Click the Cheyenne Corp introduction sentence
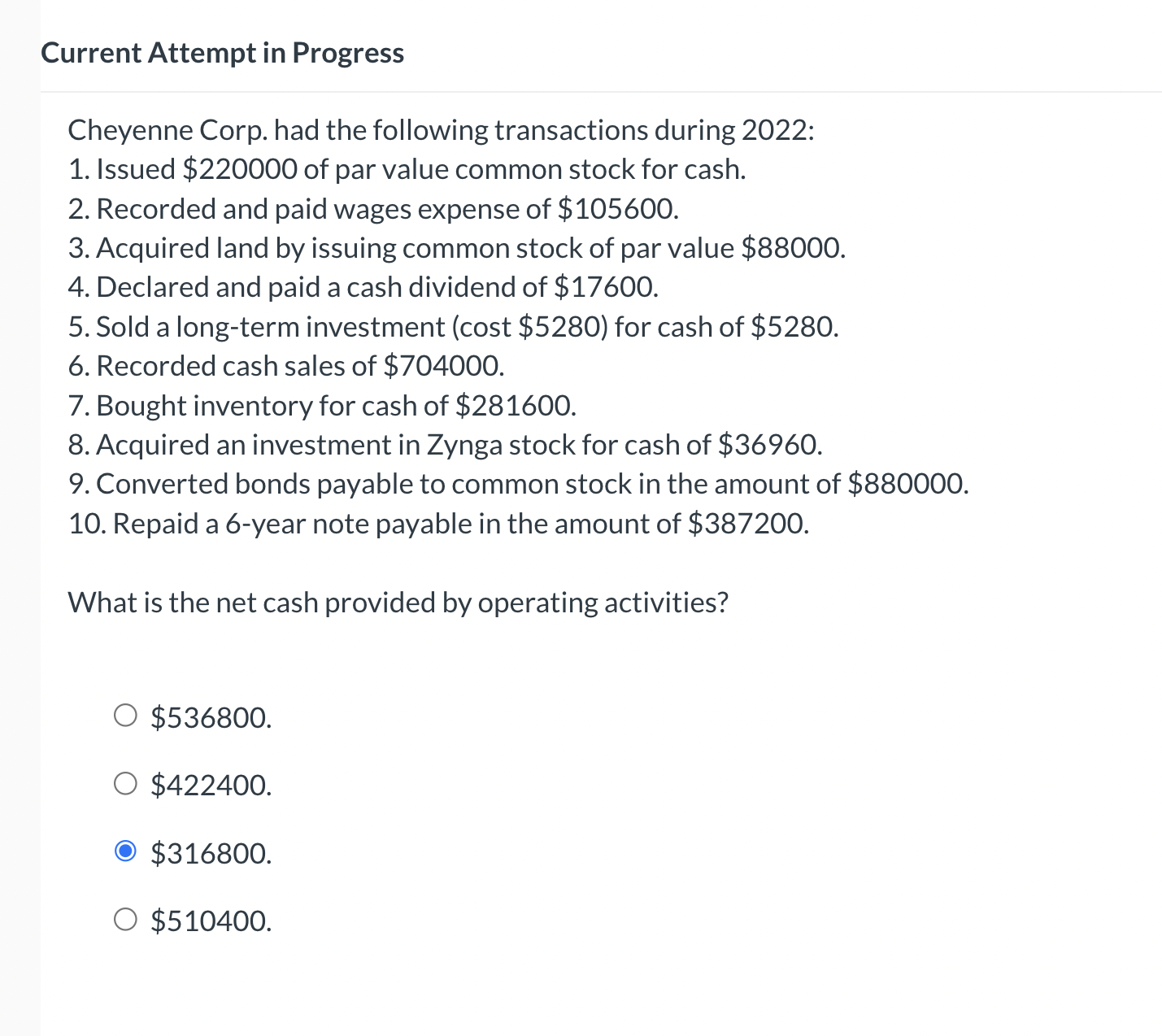 (x=442, y=129)
